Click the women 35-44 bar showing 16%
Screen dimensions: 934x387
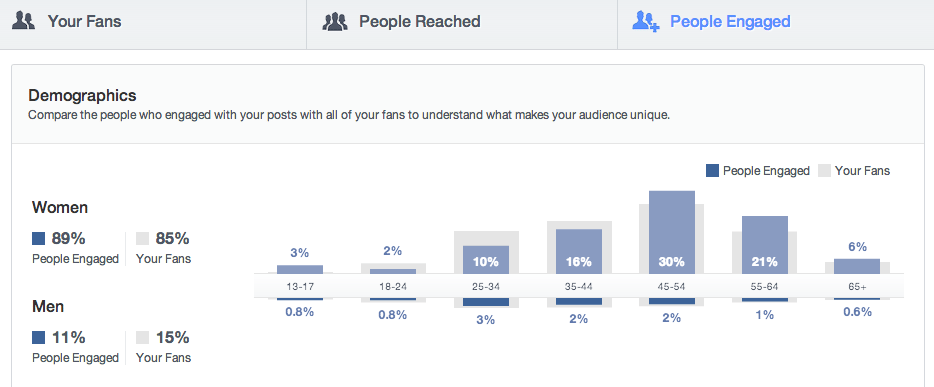579,251
